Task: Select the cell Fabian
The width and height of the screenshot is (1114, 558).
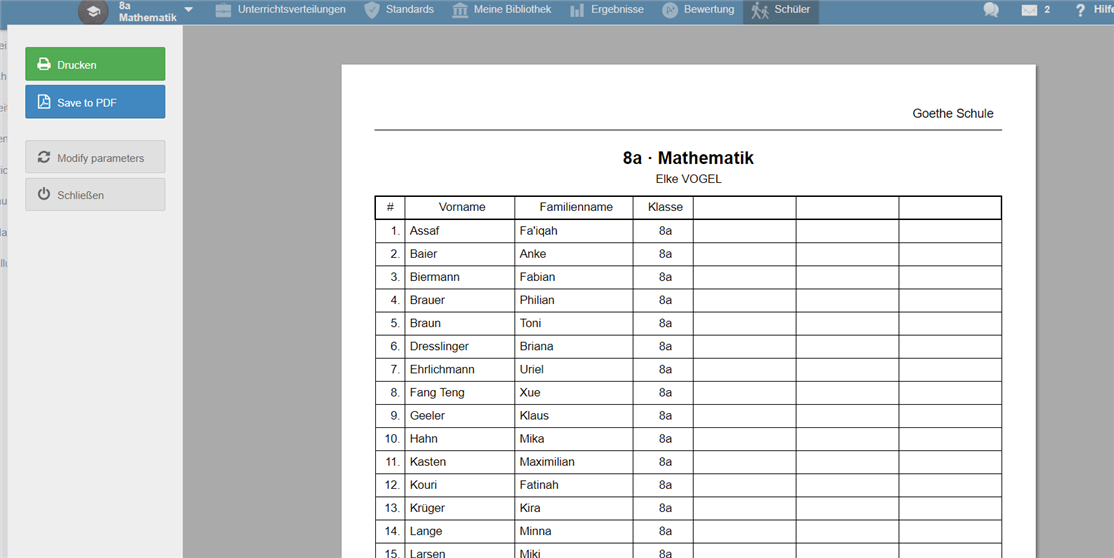Action: click(574, 277)
